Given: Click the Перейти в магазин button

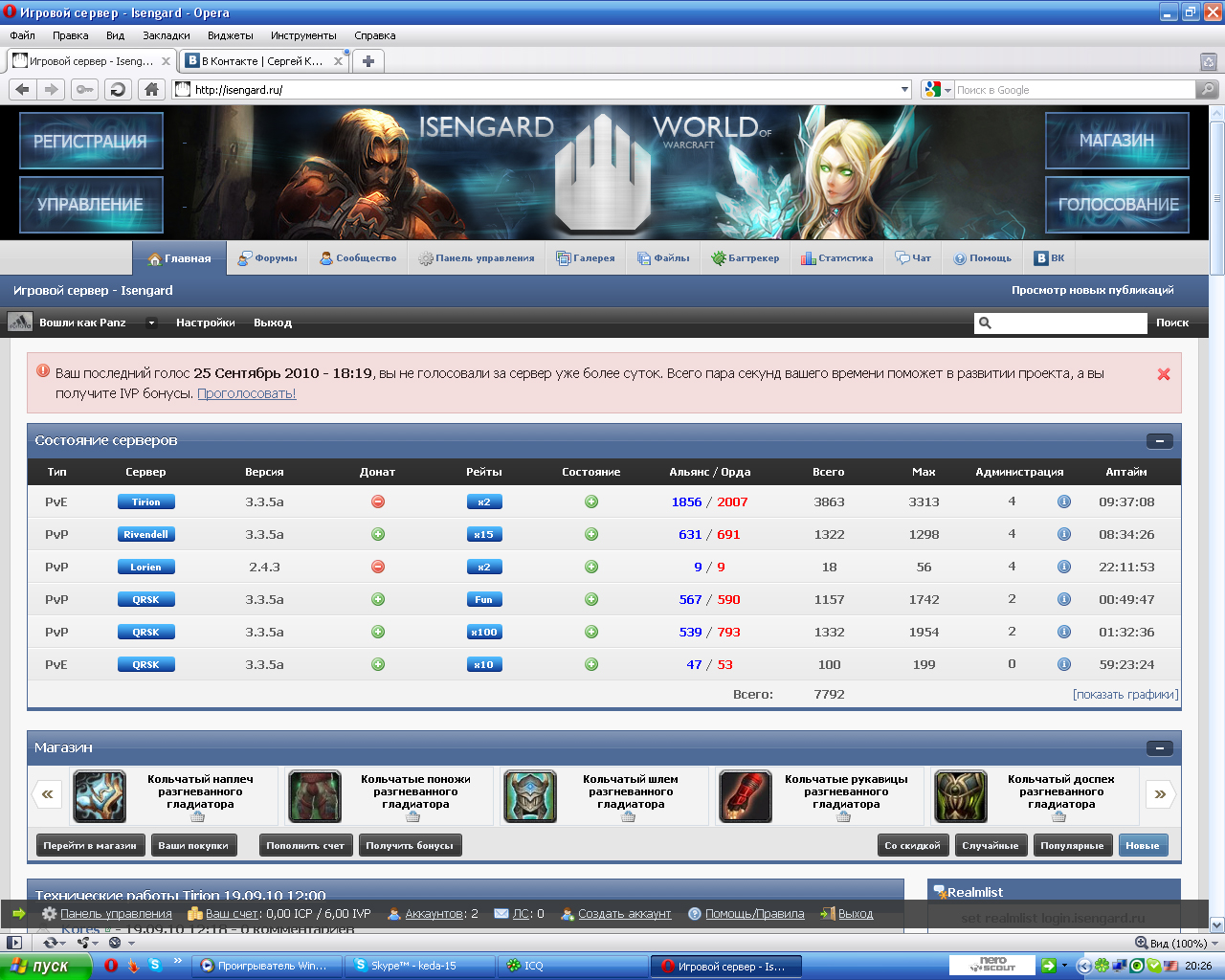Looking at the screenshot, I should pos(91,845).
